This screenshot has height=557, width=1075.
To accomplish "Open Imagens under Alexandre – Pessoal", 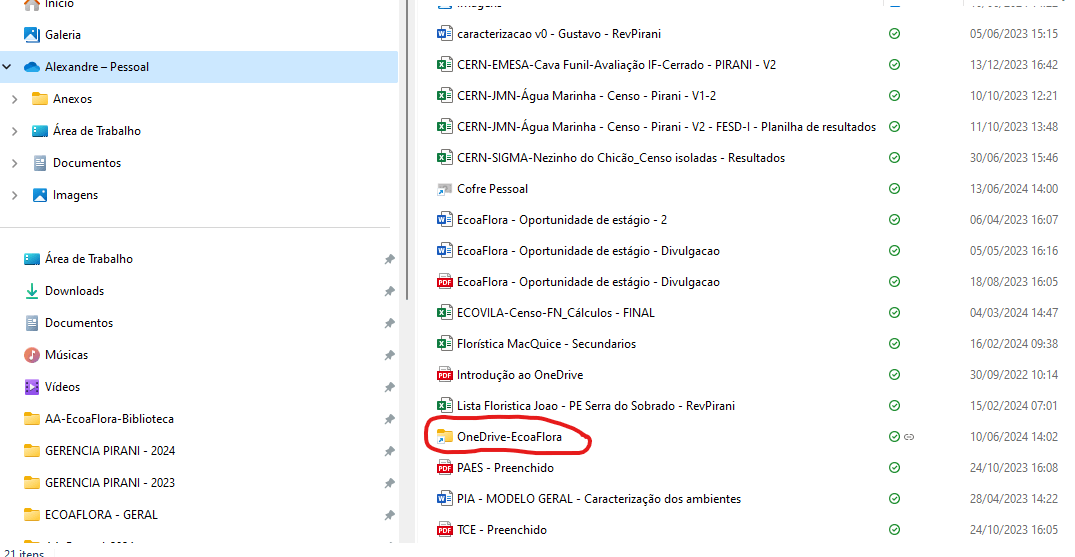I will [75, 195].
